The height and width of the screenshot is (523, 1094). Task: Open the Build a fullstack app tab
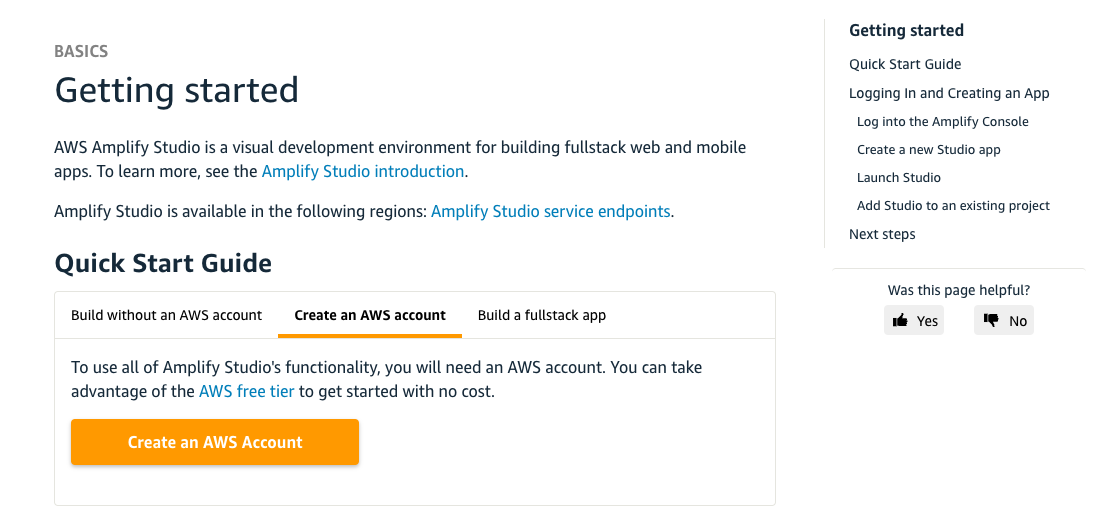(x=542, y=315)
